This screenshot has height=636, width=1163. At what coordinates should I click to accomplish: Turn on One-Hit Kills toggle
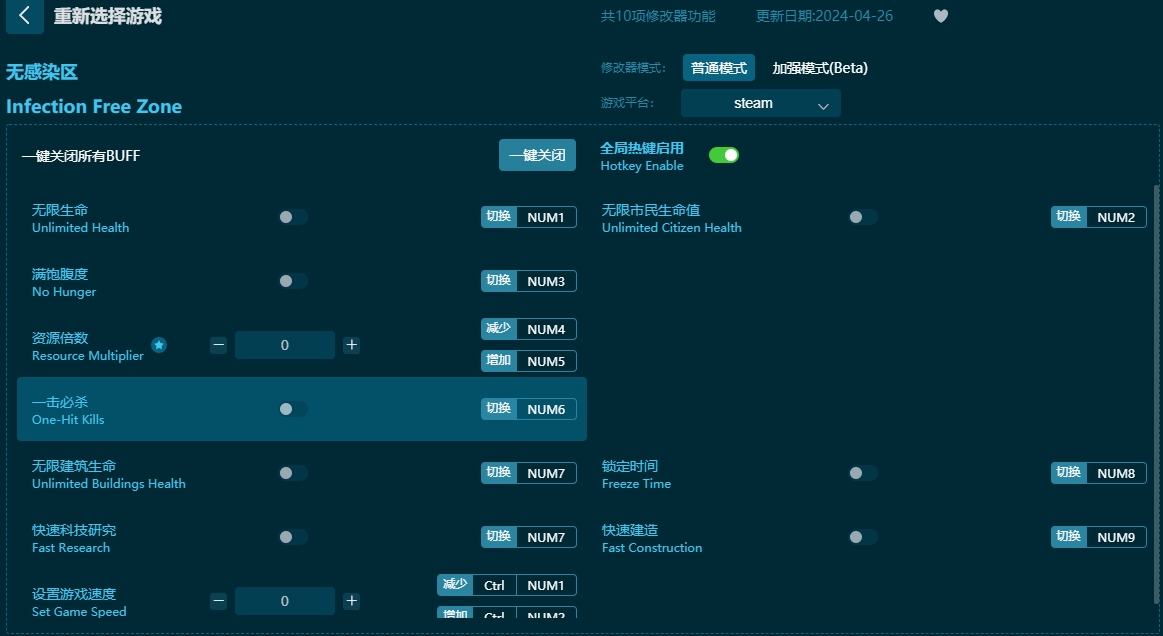292,409
